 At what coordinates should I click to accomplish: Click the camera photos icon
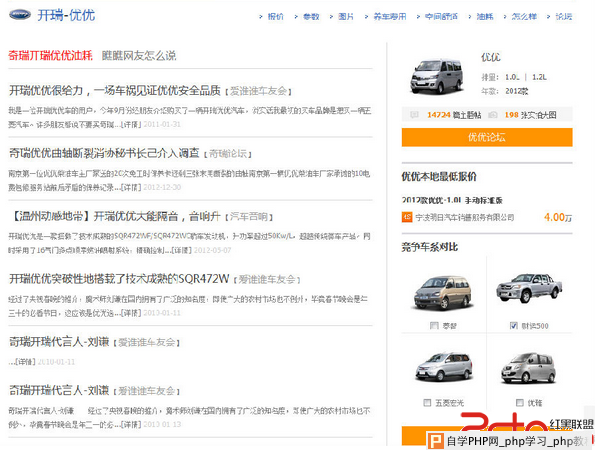pos(493,115)
